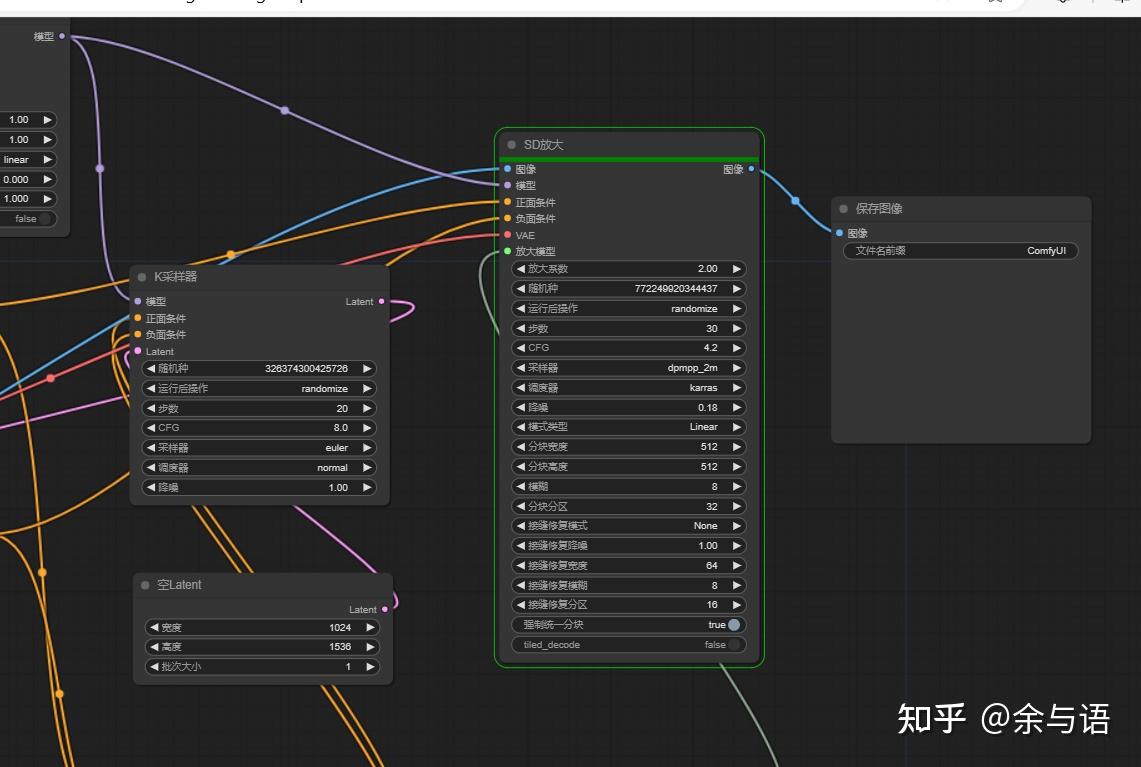This screenshot has width=1141, height=767.
Task: Collapse the 空Latent node title dot
Action: coord(144,584)
